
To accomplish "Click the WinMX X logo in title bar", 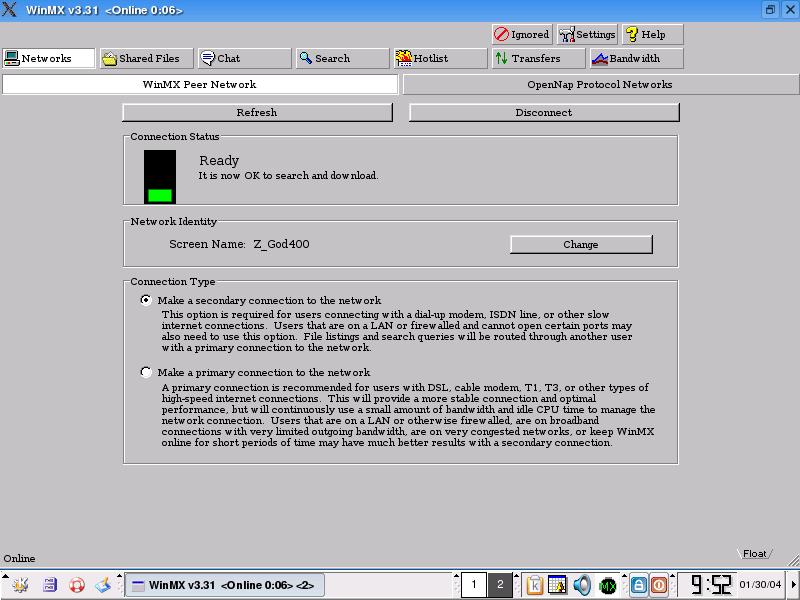I will click(9, 10).
